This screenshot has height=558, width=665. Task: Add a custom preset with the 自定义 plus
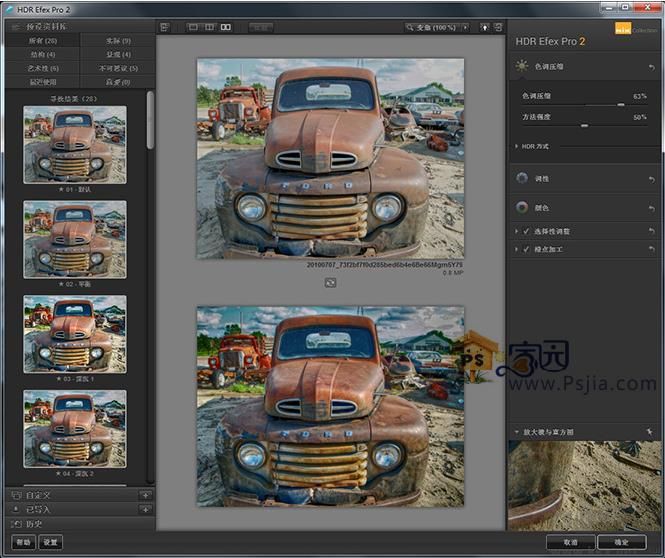pos(146,495)
